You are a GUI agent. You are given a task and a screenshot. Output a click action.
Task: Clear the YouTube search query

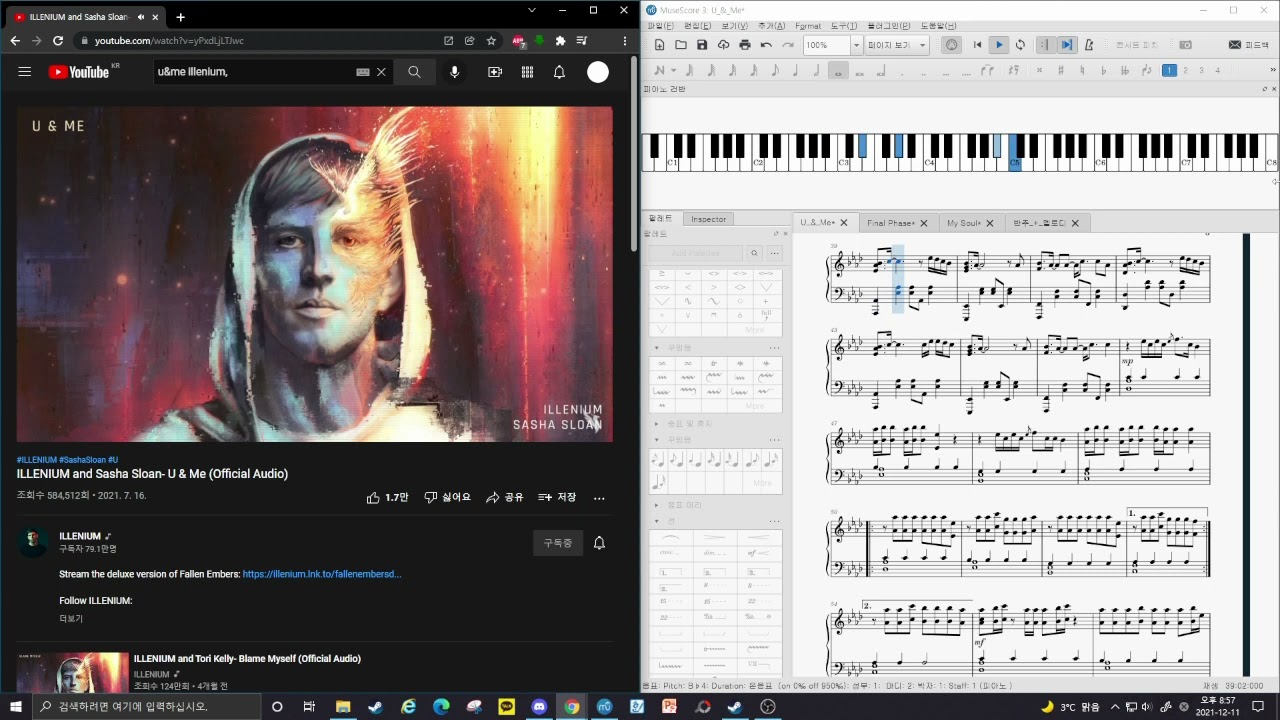pos(381,72)
